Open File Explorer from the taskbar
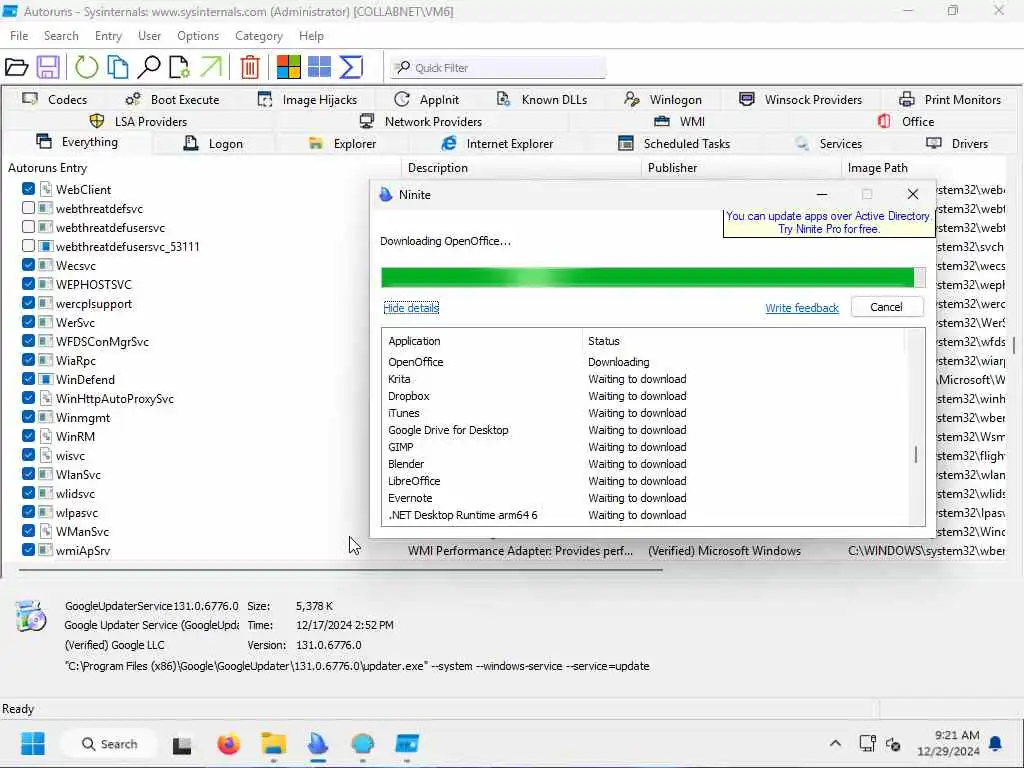This screenshot has width=1024, height=768. (274, 744)
